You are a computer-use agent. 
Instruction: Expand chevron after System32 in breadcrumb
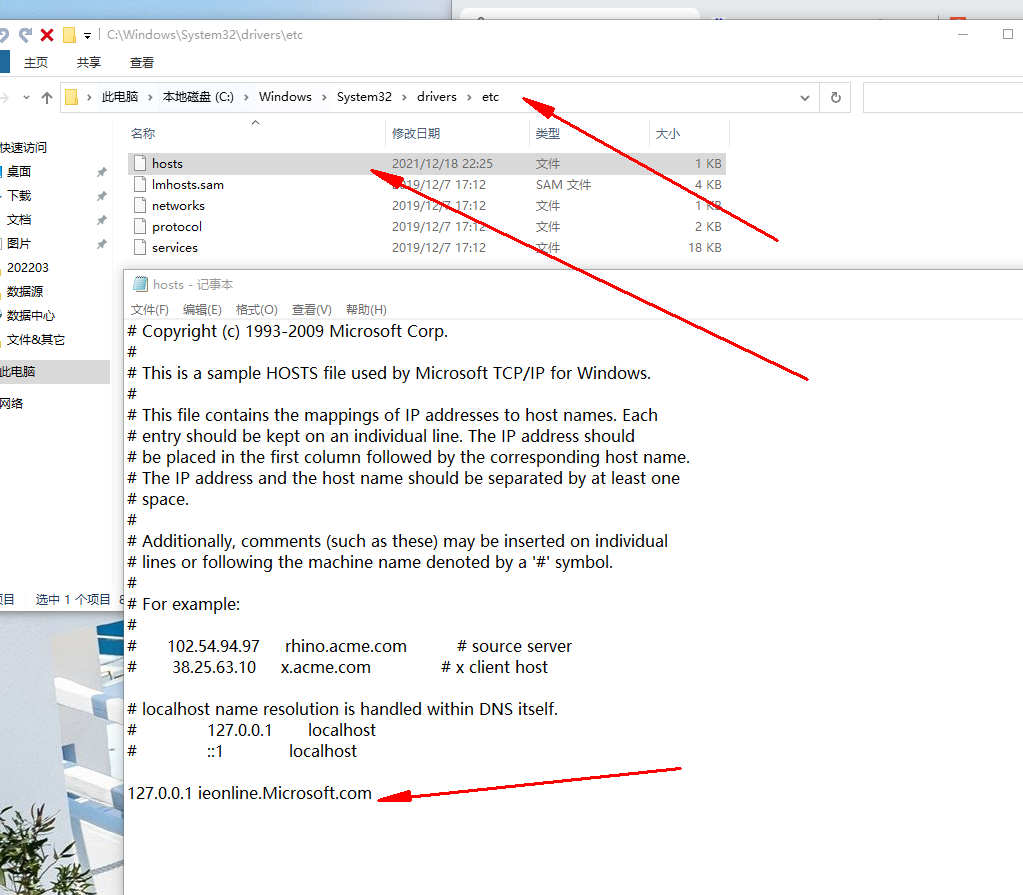(x=405, y=98)
